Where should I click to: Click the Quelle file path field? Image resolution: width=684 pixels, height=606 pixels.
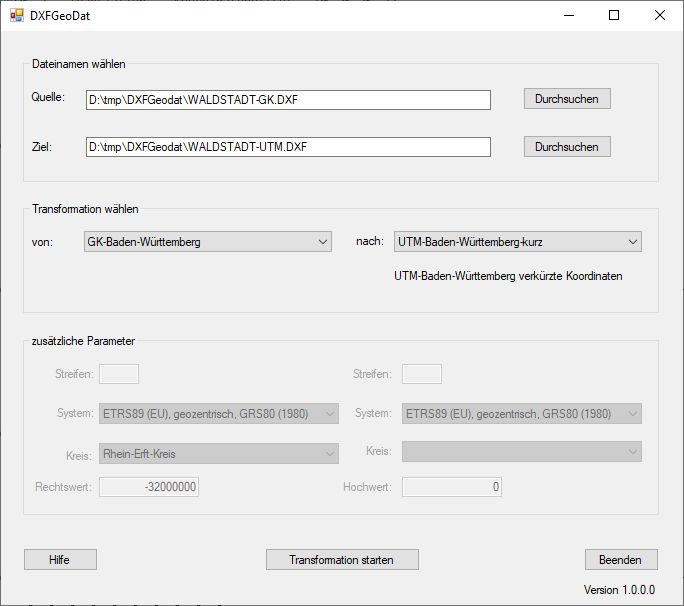(x=288, y=100)
